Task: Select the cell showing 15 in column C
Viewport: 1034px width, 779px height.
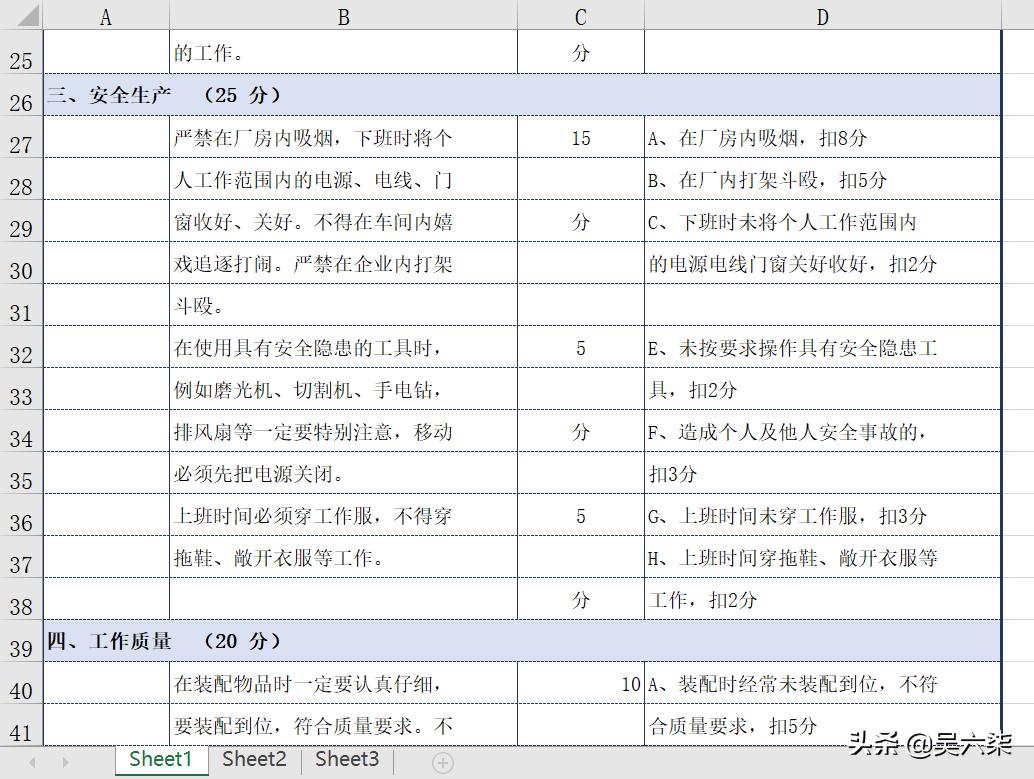Action: [x=580, y=139]
